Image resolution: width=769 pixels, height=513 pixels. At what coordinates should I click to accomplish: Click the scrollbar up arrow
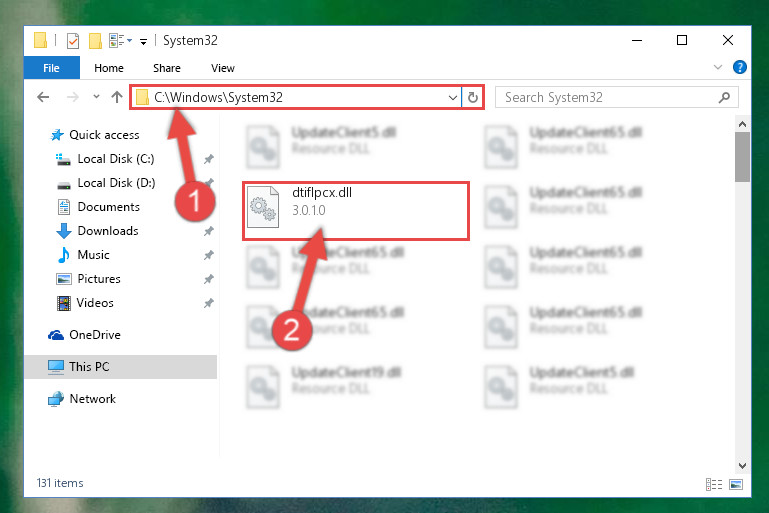coord(743,124)
